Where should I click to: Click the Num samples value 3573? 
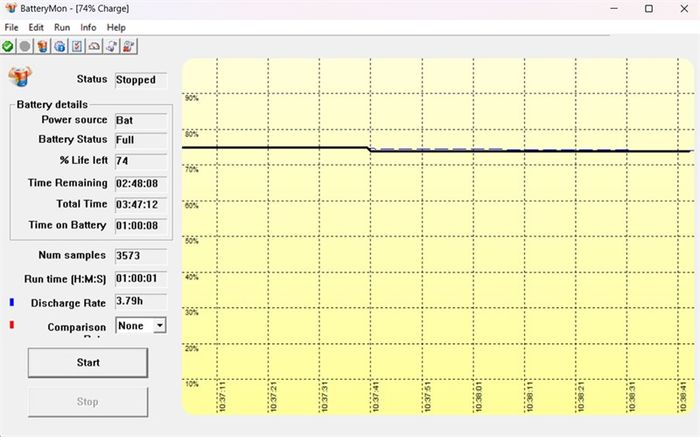(x=141, y=256)
